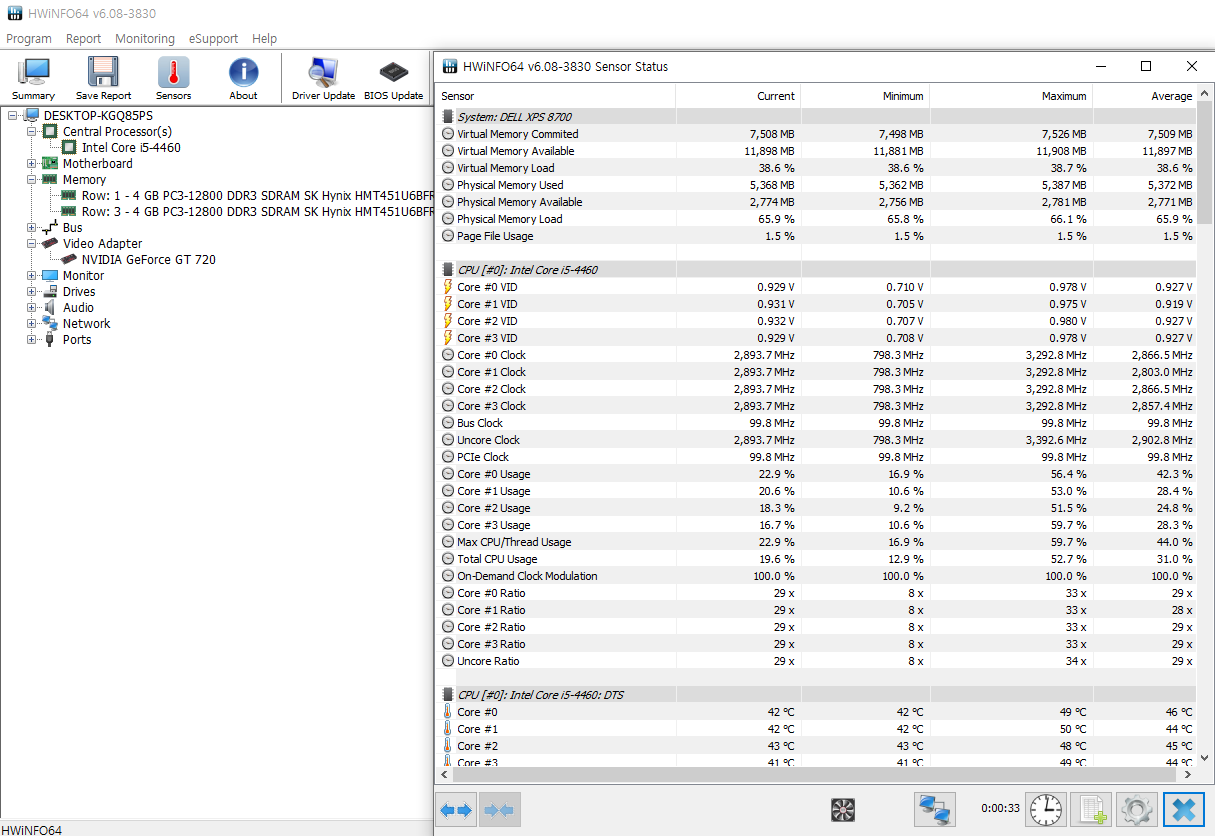Screen dimensions: 1215x836
Task: Open the Monitoring menu
Action: [x=145, y=39]
